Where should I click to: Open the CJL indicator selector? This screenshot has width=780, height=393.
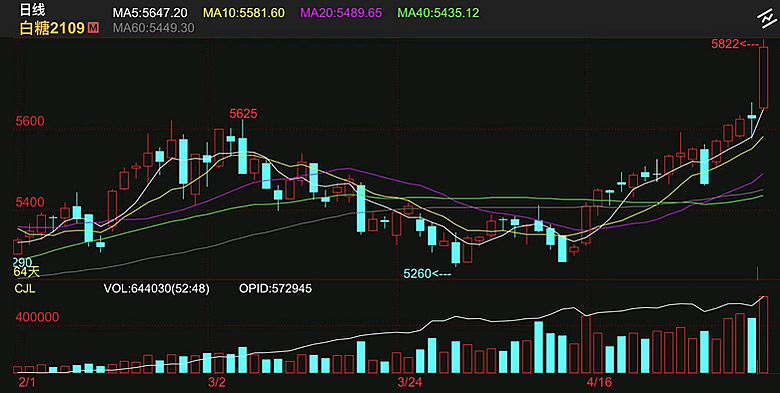[24, 289]
